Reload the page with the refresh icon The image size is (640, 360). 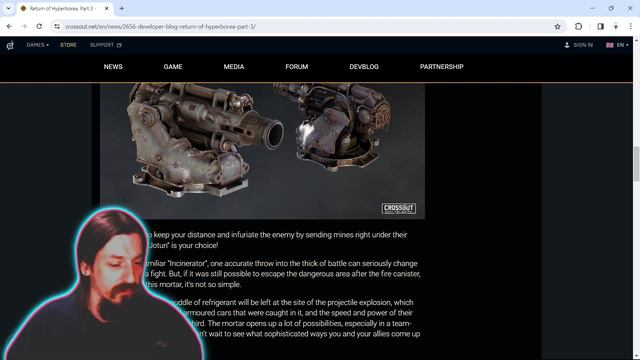click(39, 27)
